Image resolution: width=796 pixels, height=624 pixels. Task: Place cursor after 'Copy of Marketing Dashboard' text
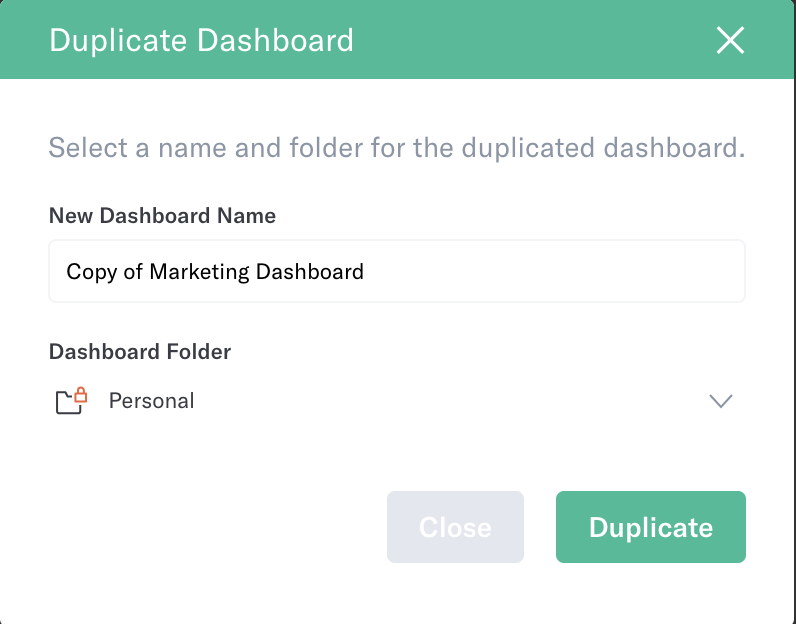click(365, 272)
